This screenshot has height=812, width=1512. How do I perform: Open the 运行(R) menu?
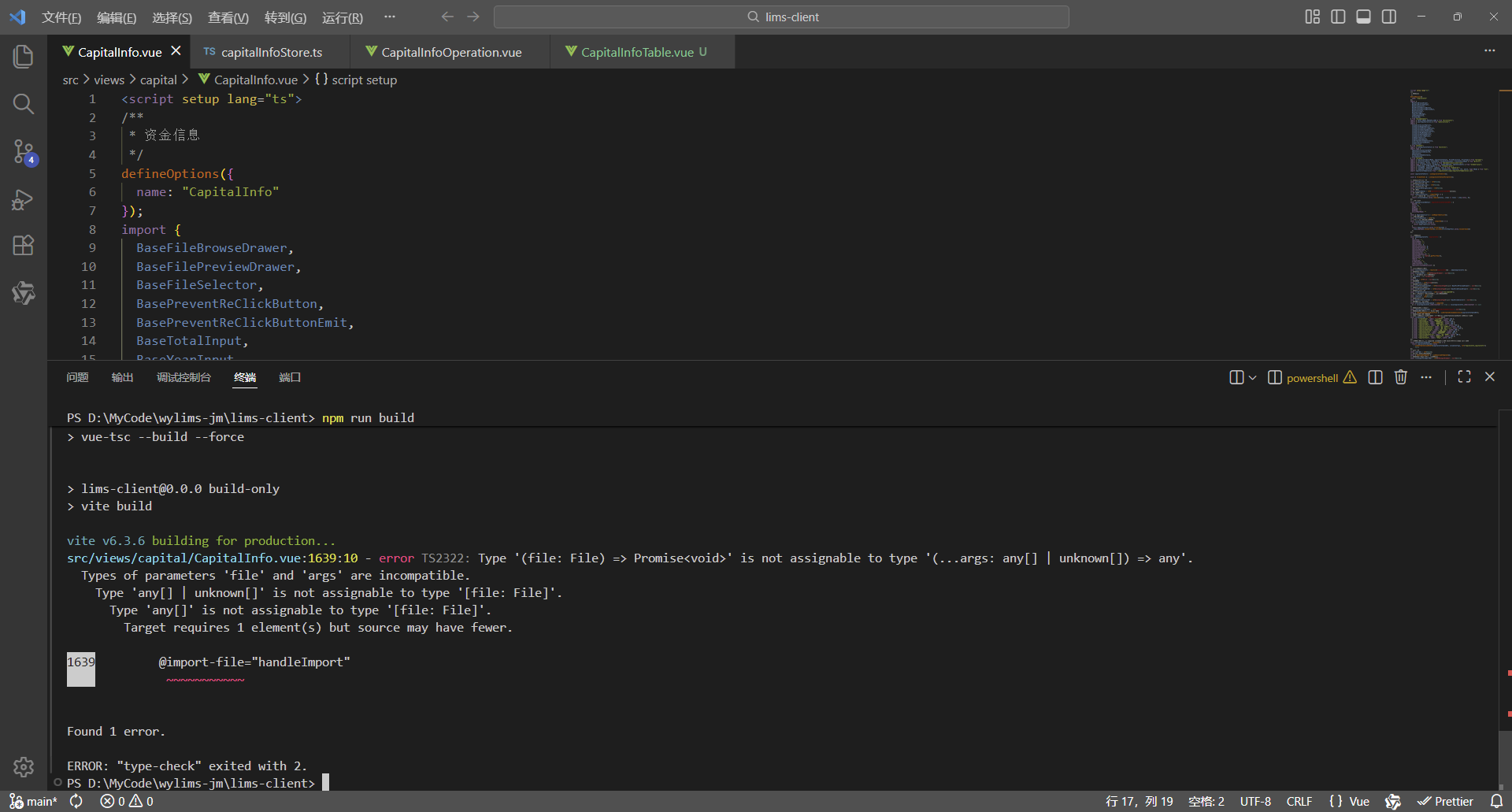pos(343,17)
